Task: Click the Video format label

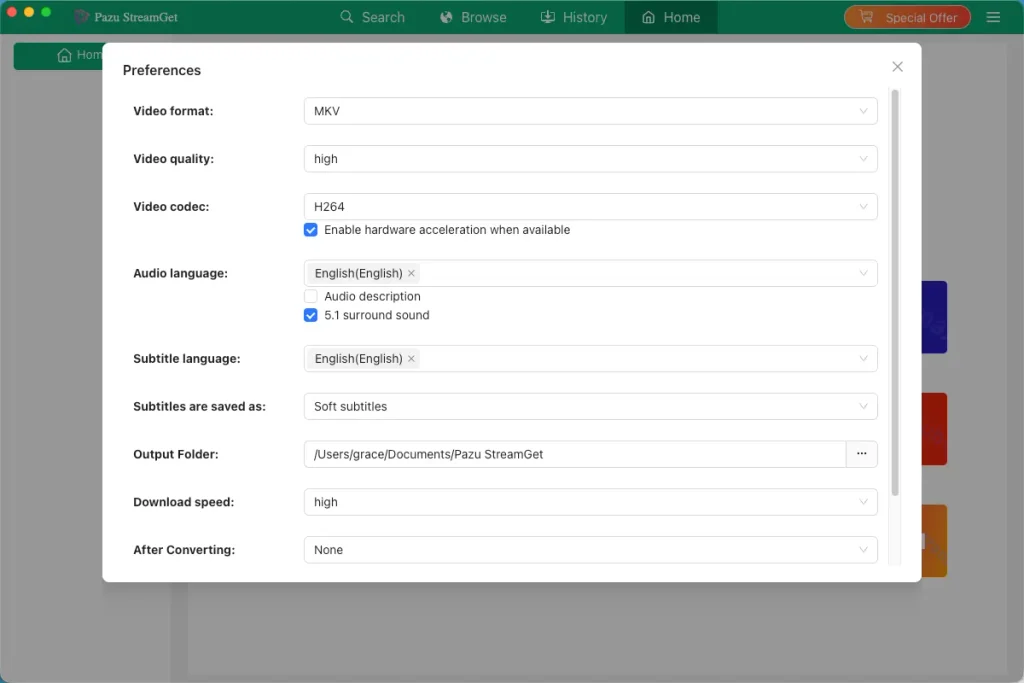Action: click(x=173, y=111)
